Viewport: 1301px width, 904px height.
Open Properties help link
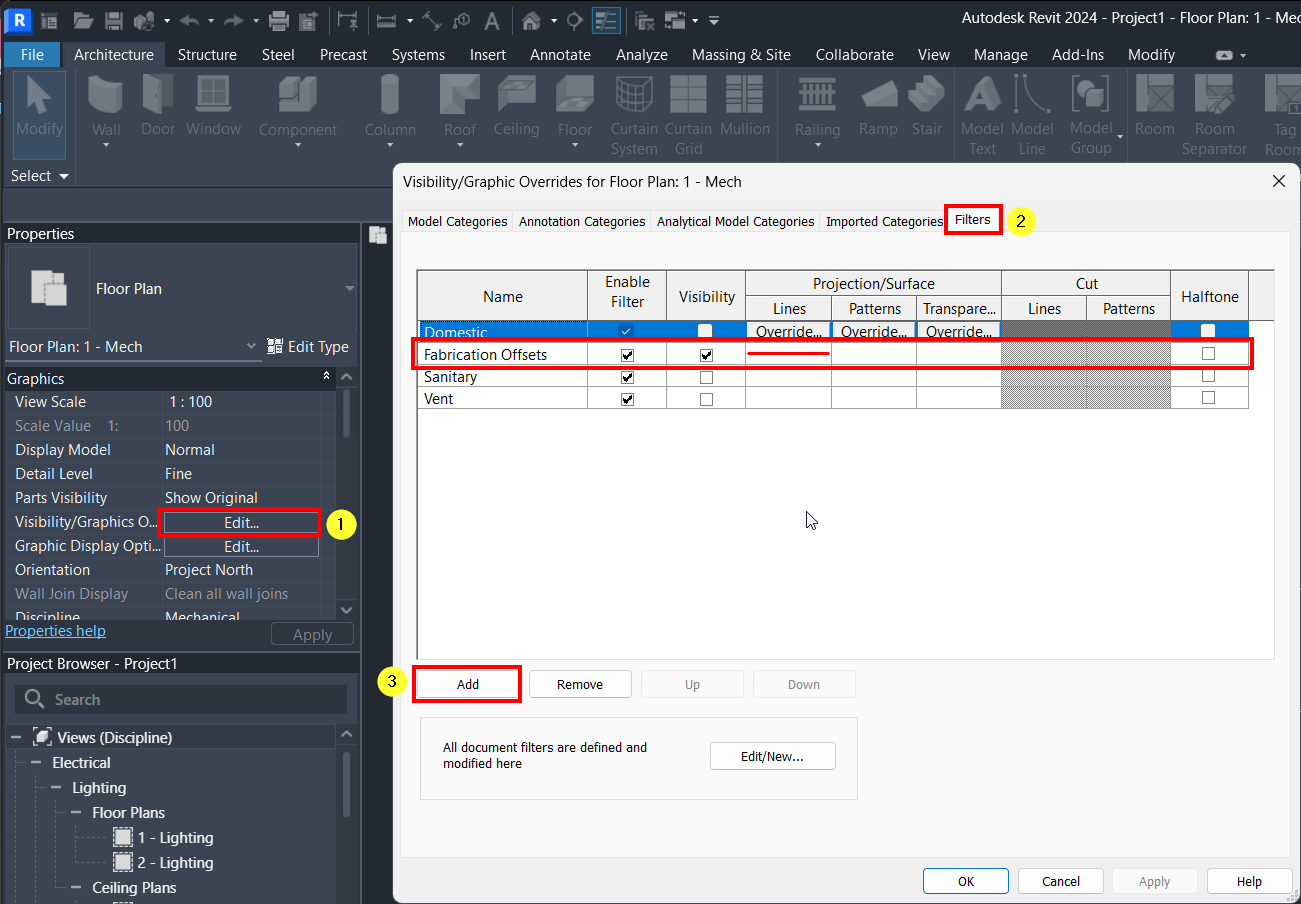pos(55,630)
